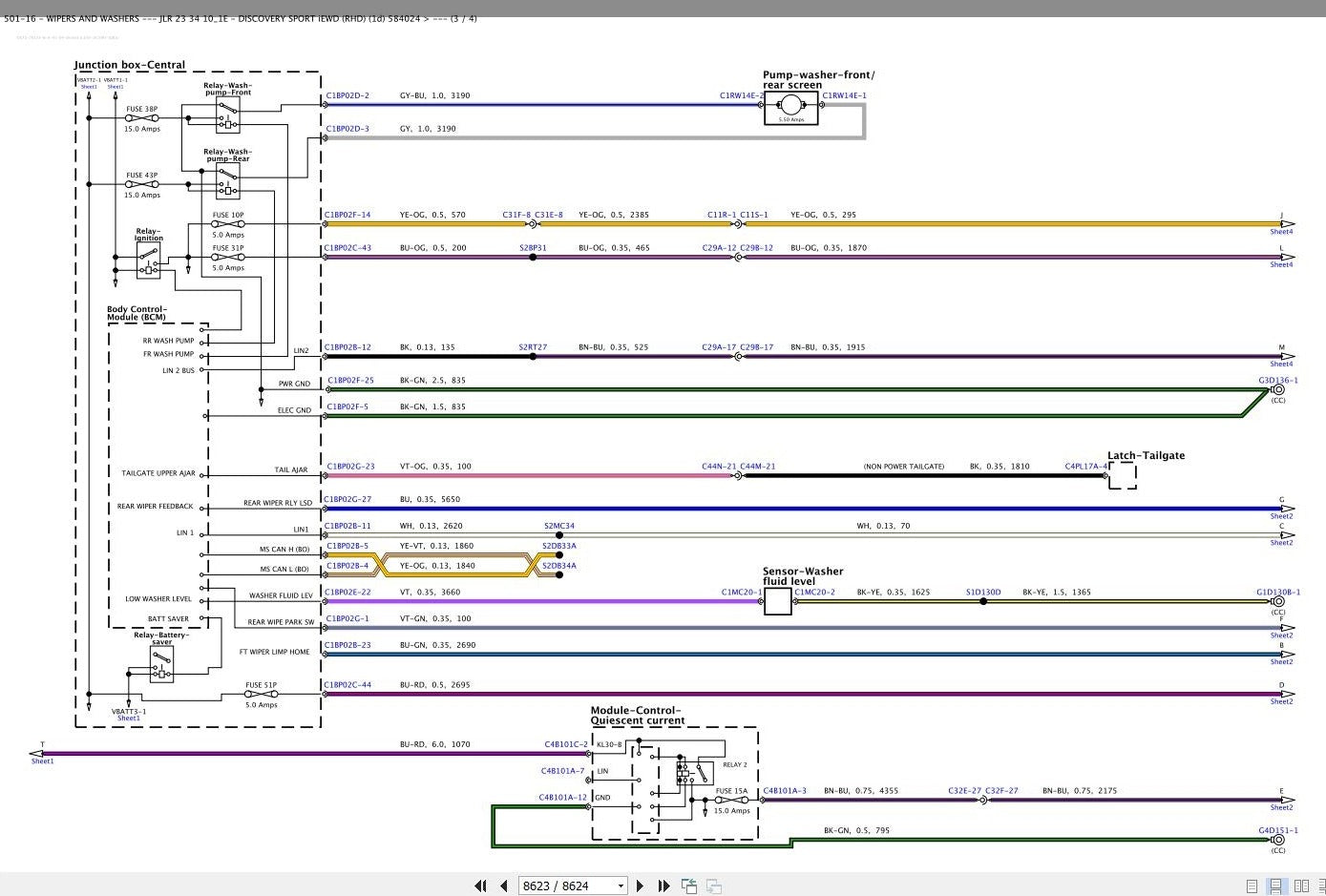Select connector label C1BP02D-2

347,96
